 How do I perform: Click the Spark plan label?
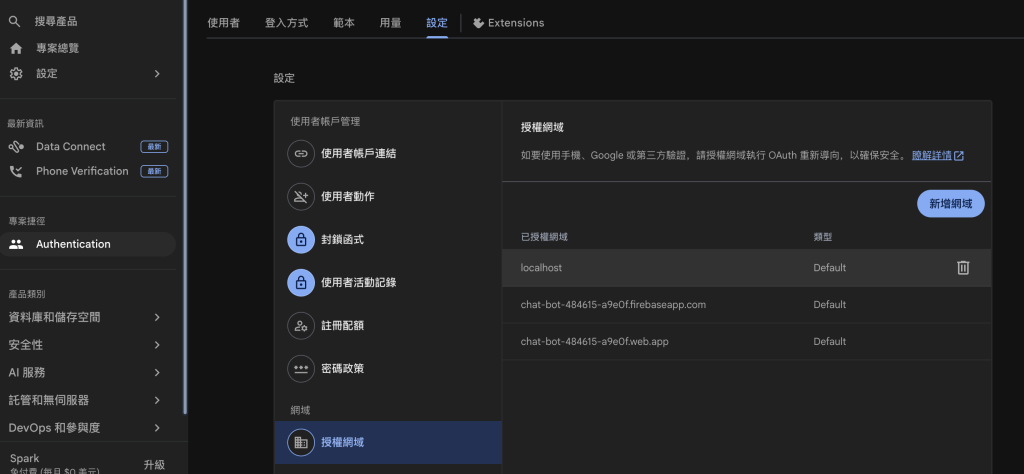25,458
